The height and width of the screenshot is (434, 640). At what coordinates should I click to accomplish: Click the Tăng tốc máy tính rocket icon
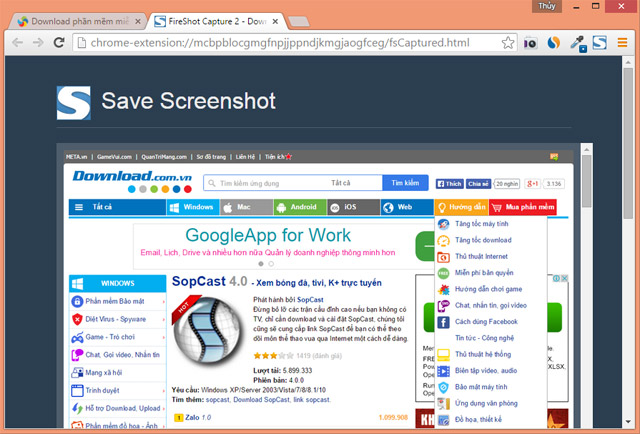click(x=443, y=224)
